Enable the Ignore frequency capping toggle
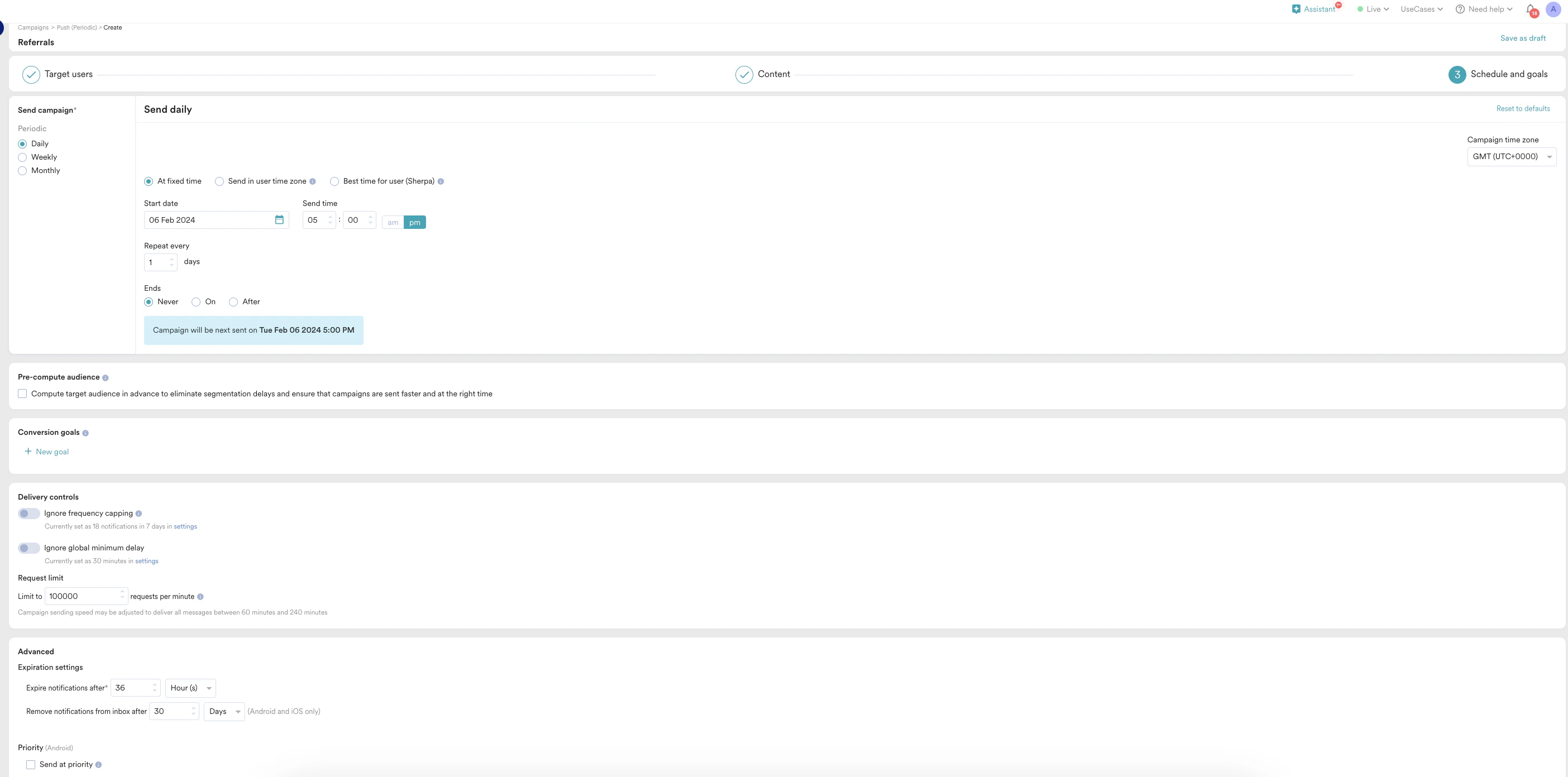1568x777 pixels. coord(28,514)
